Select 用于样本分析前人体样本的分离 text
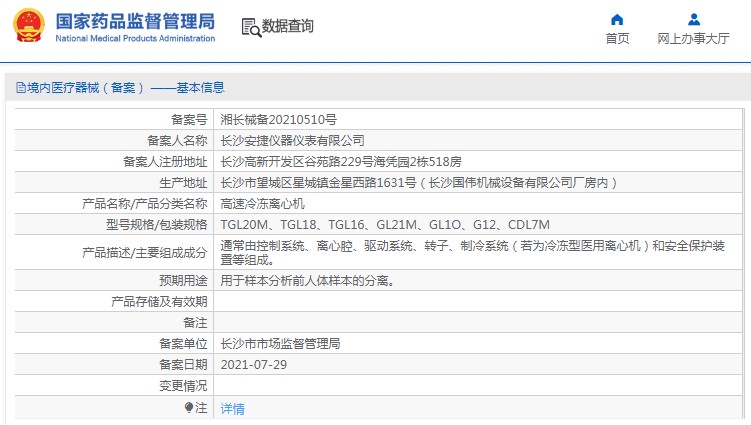 (308, 280)
